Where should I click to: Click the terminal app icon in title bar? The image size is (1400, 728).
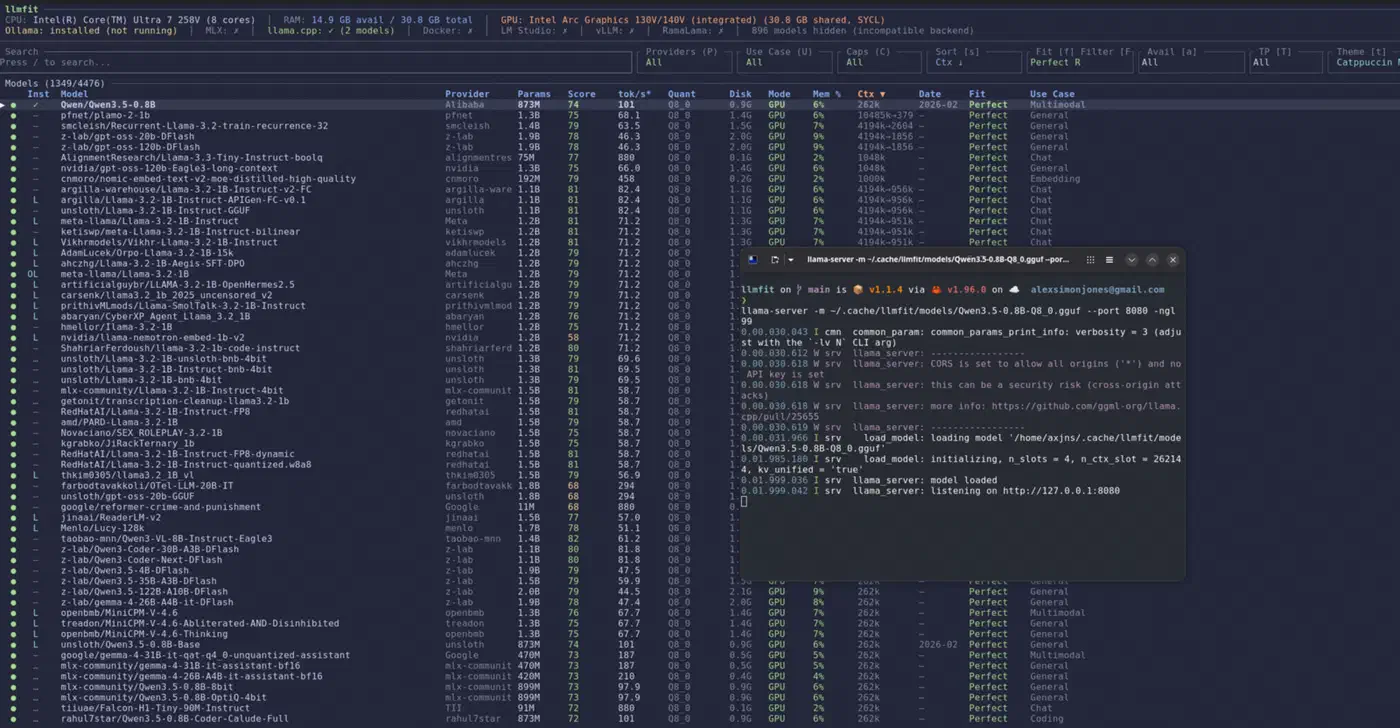(752, 260)
